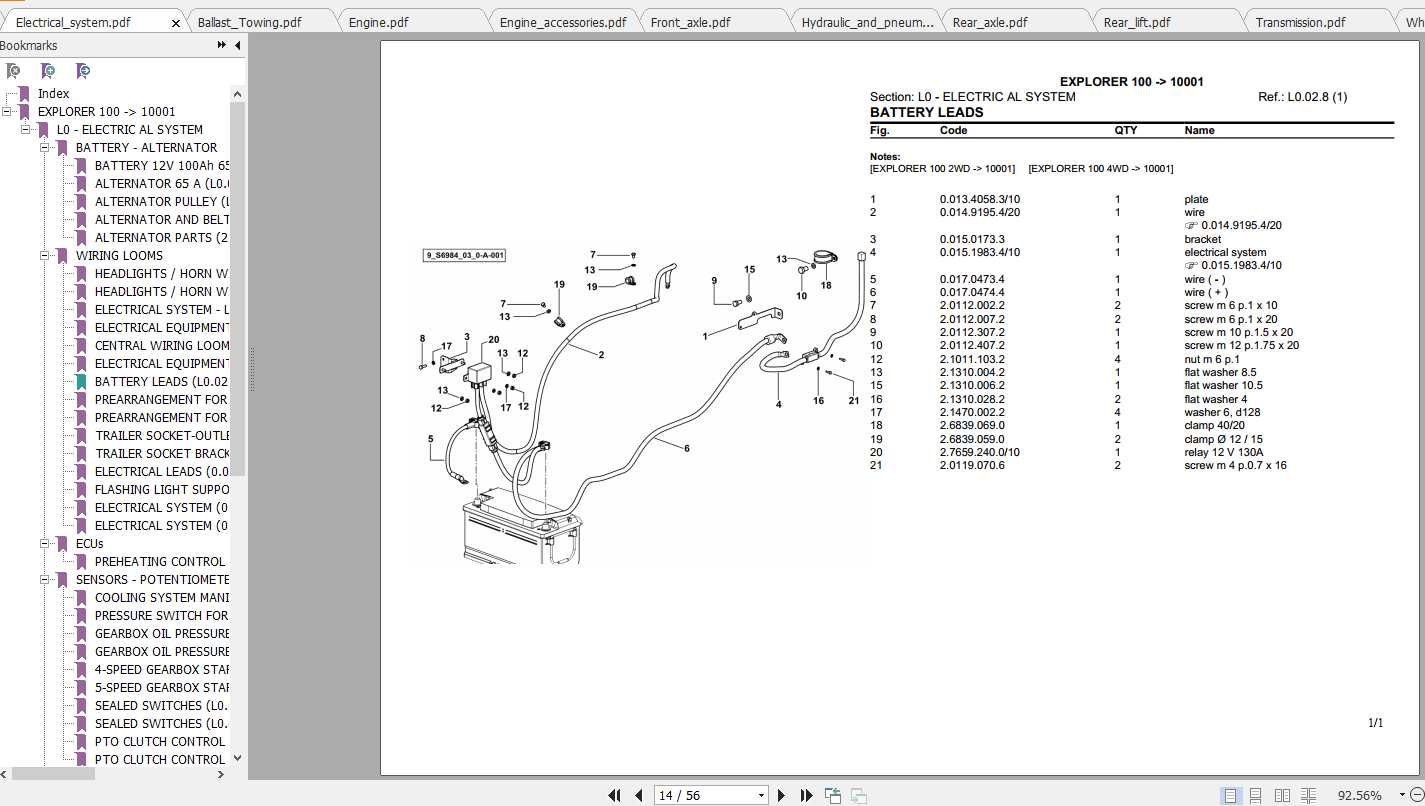This screenshot has width=1425, height=806.
Task: Click the previous view icon
Action: (x=833, y=796)
